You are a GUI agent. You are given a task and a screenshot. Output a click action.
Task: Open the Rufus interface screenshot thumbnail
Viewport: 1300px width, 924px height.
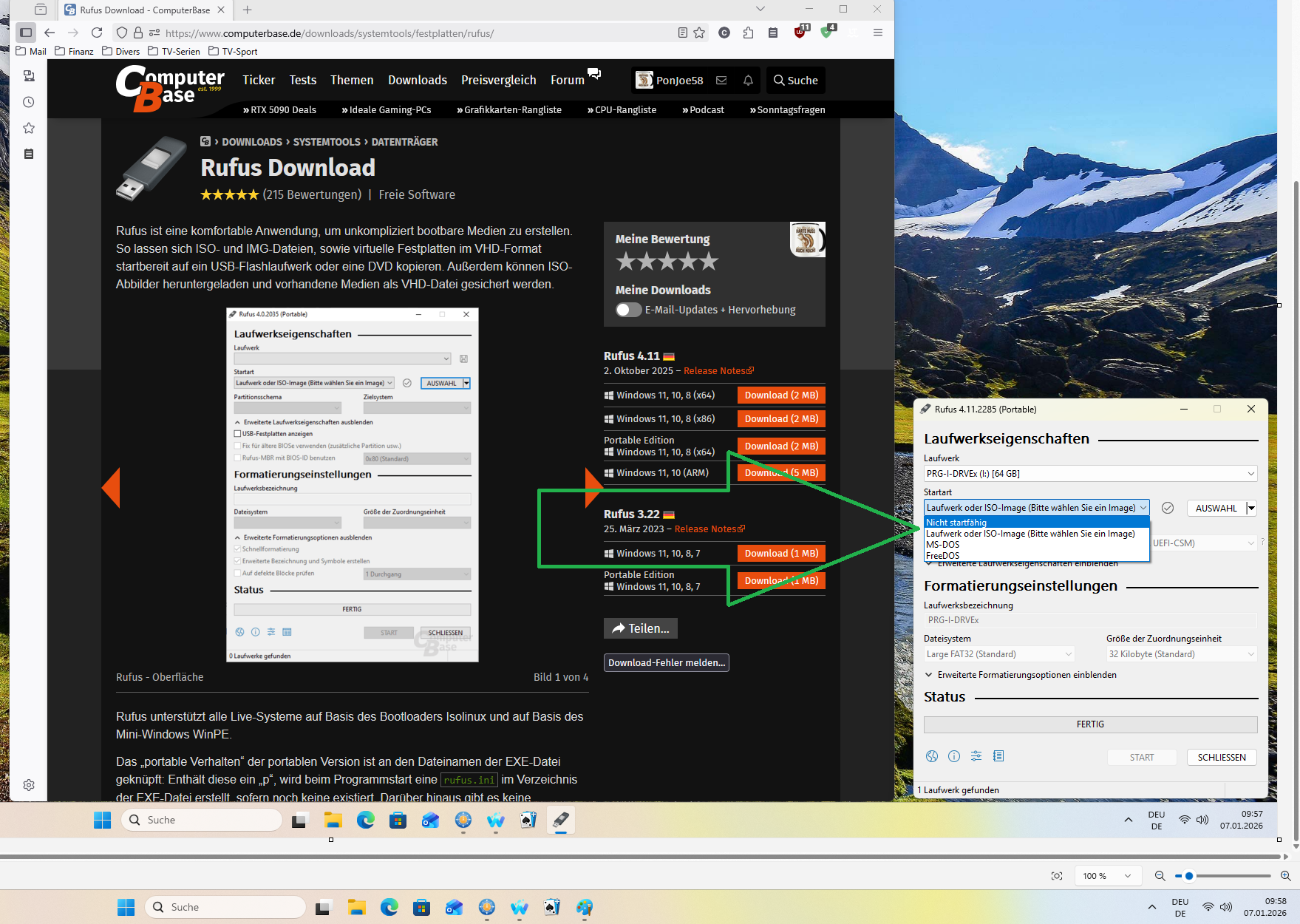tap(353, 485)
